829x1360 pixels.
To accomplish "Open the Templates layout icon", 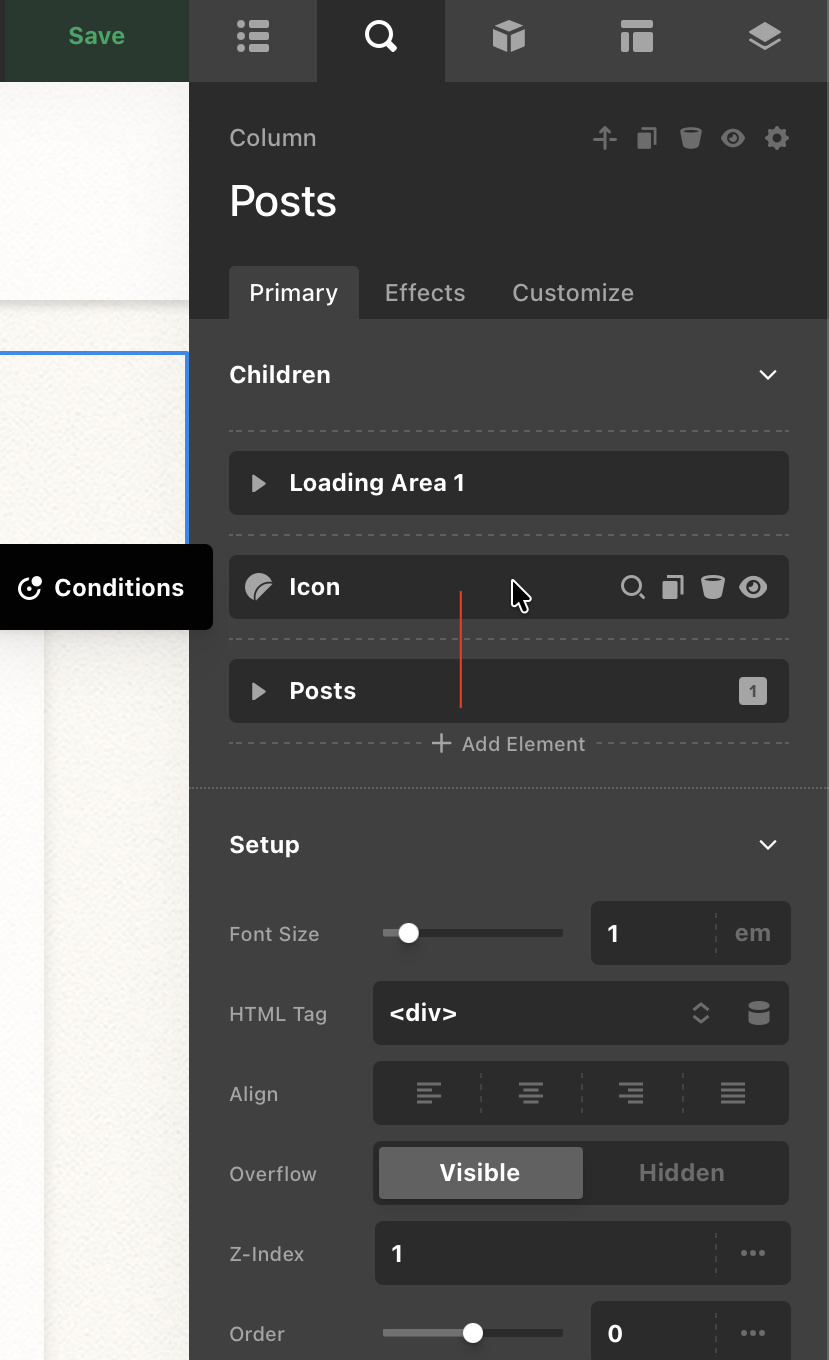I will pyautogui.click(x=636, y=37).
